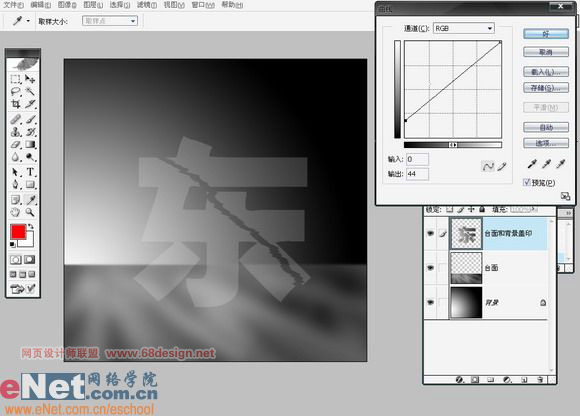Select the Type tool in toolbox

point(30,172)
